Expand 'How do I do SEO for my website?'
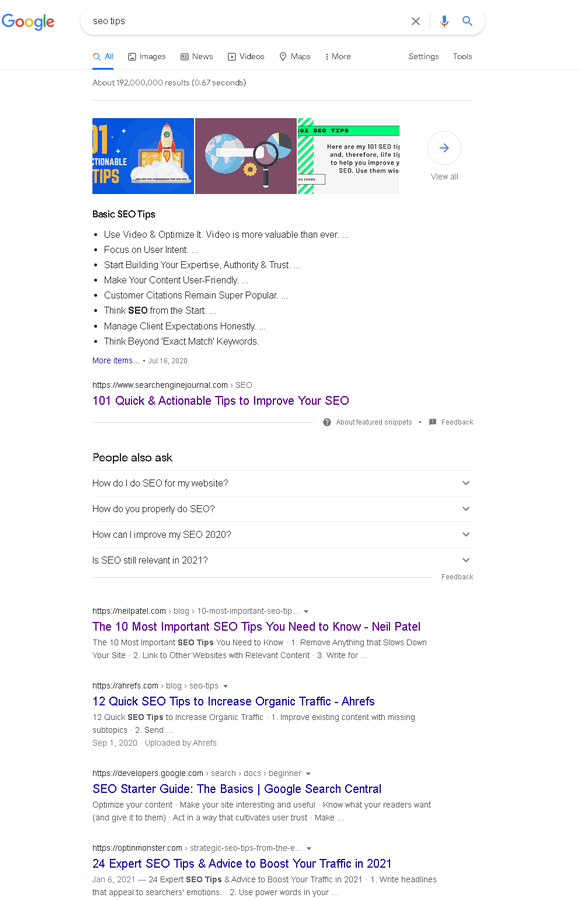 coord(282,483)
